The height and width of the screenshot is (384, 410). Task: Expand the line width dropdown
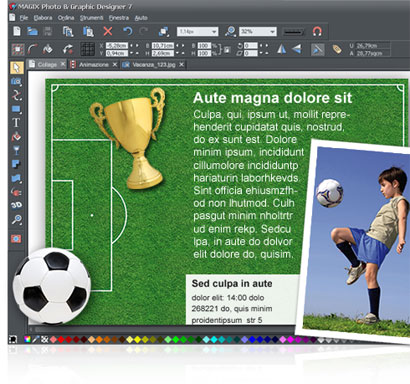click(x=198, y=32)
